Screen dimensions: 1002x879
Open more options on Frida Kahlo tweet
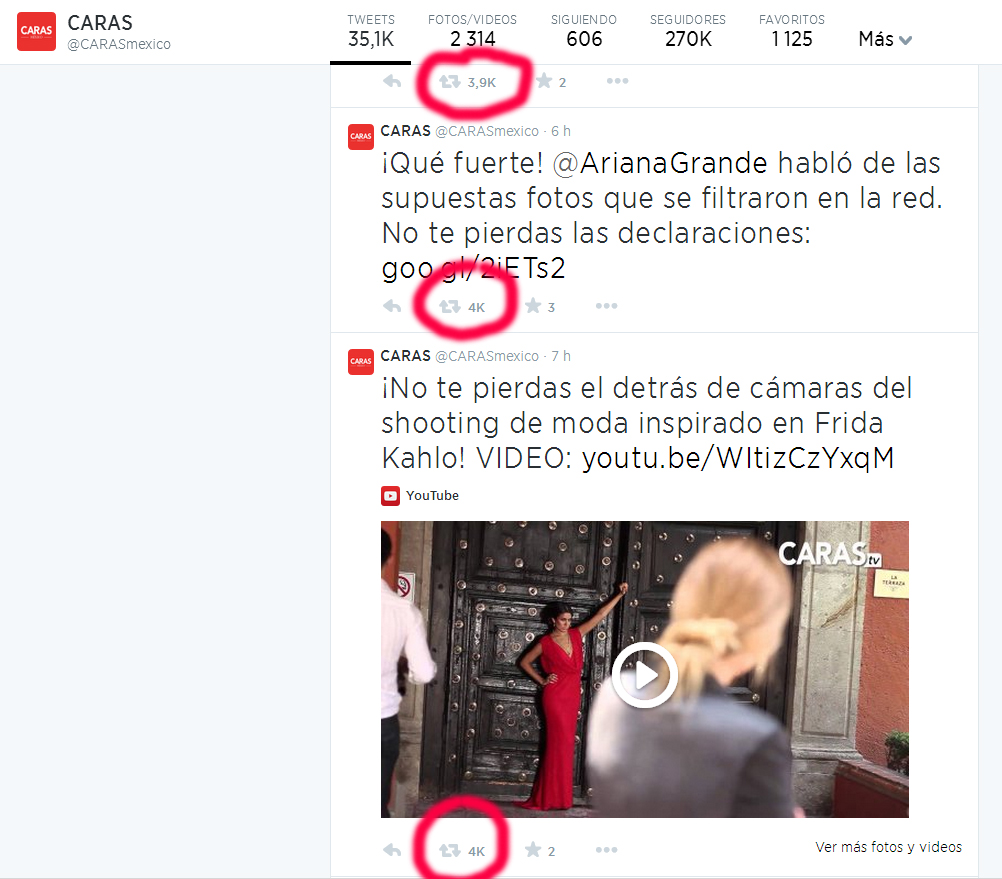[606, 850]
